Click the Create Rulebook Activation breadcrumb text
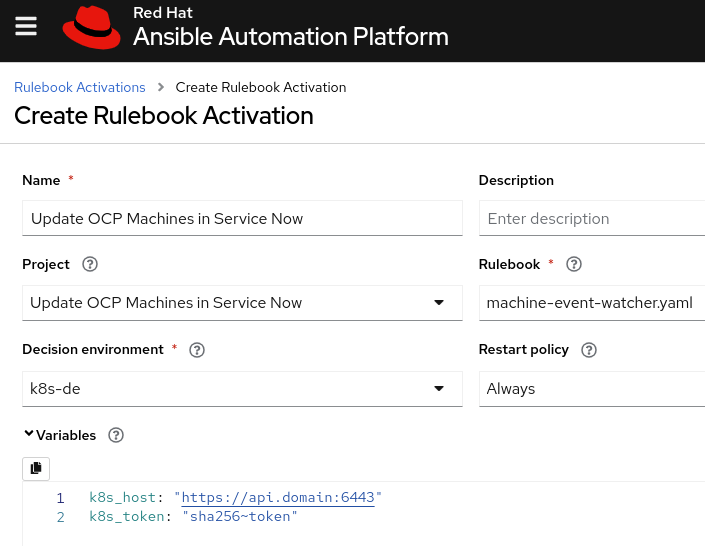 pyautogui.click(x=261, y=87)
